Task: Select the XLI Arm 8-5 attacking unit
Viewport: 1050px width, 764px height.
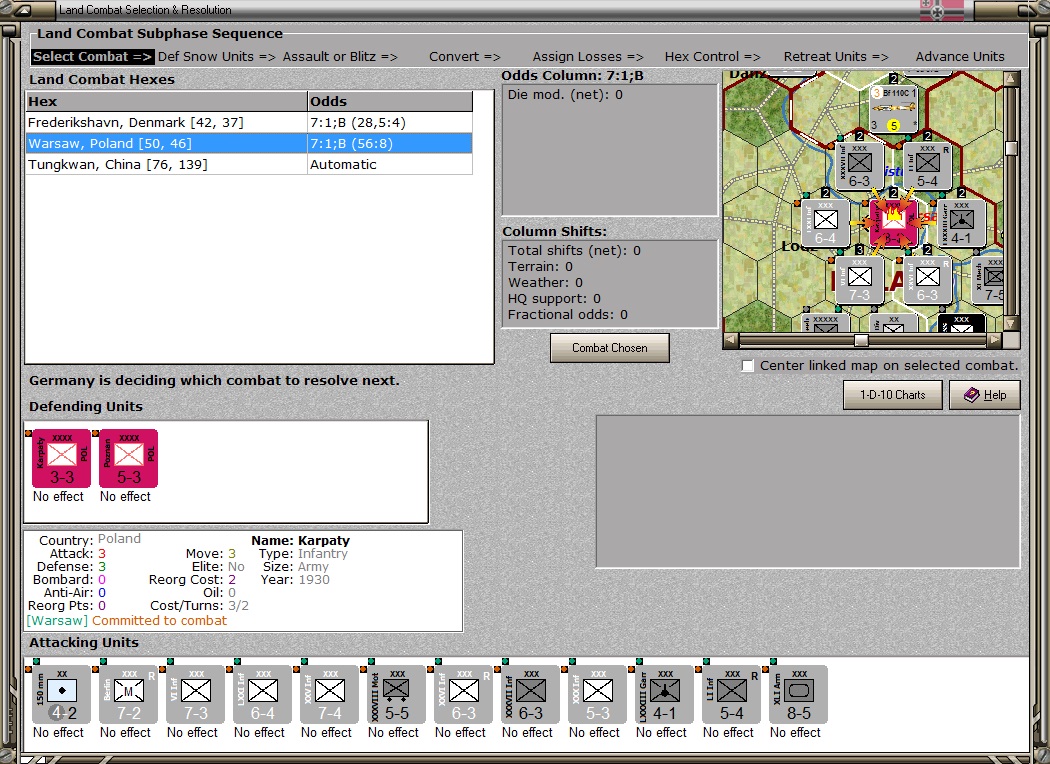Action: click(x=798, y=694)
